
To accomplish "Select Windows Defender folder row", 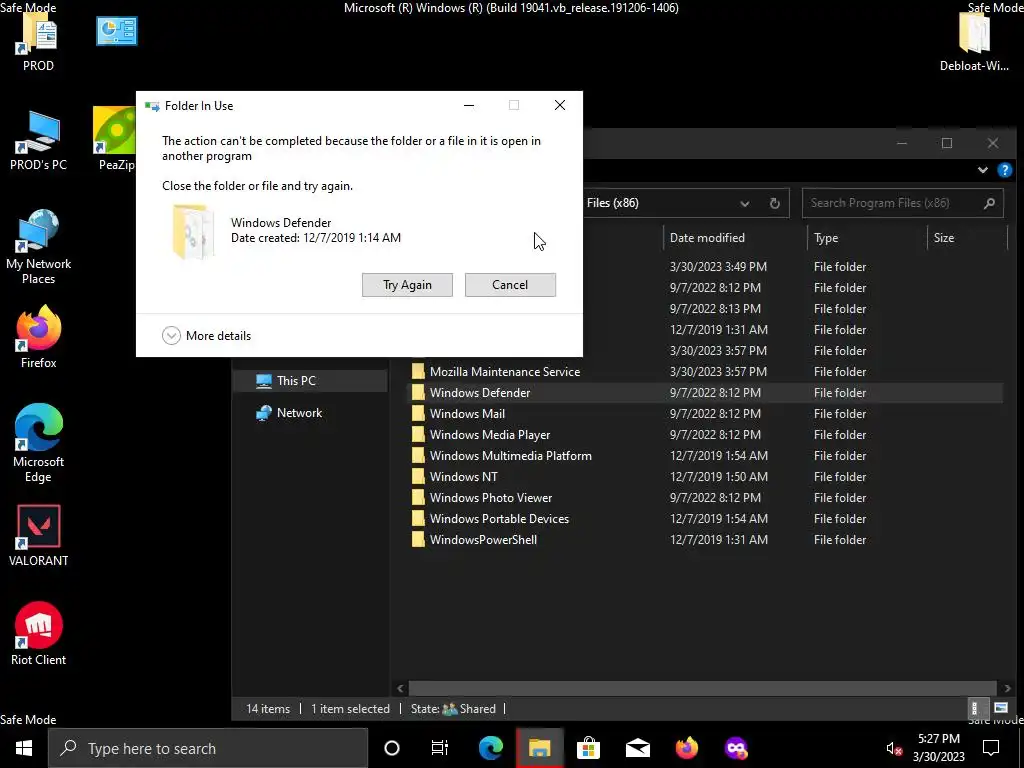I will (704, 392).
